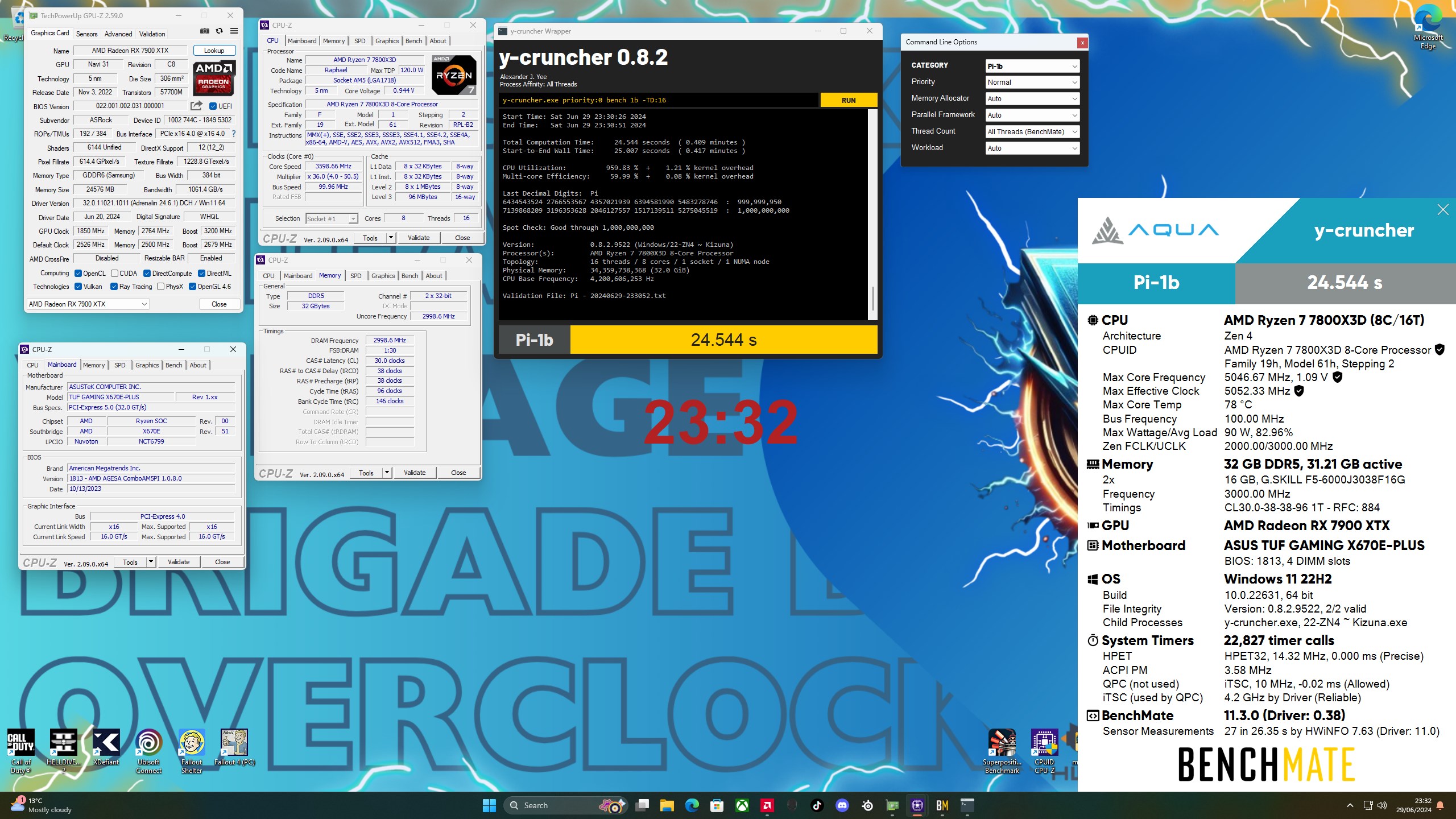The height and width of the screenshot is (819, 1456).
Task: Open the Thread Count dropdown
Action: (1032, 132)
